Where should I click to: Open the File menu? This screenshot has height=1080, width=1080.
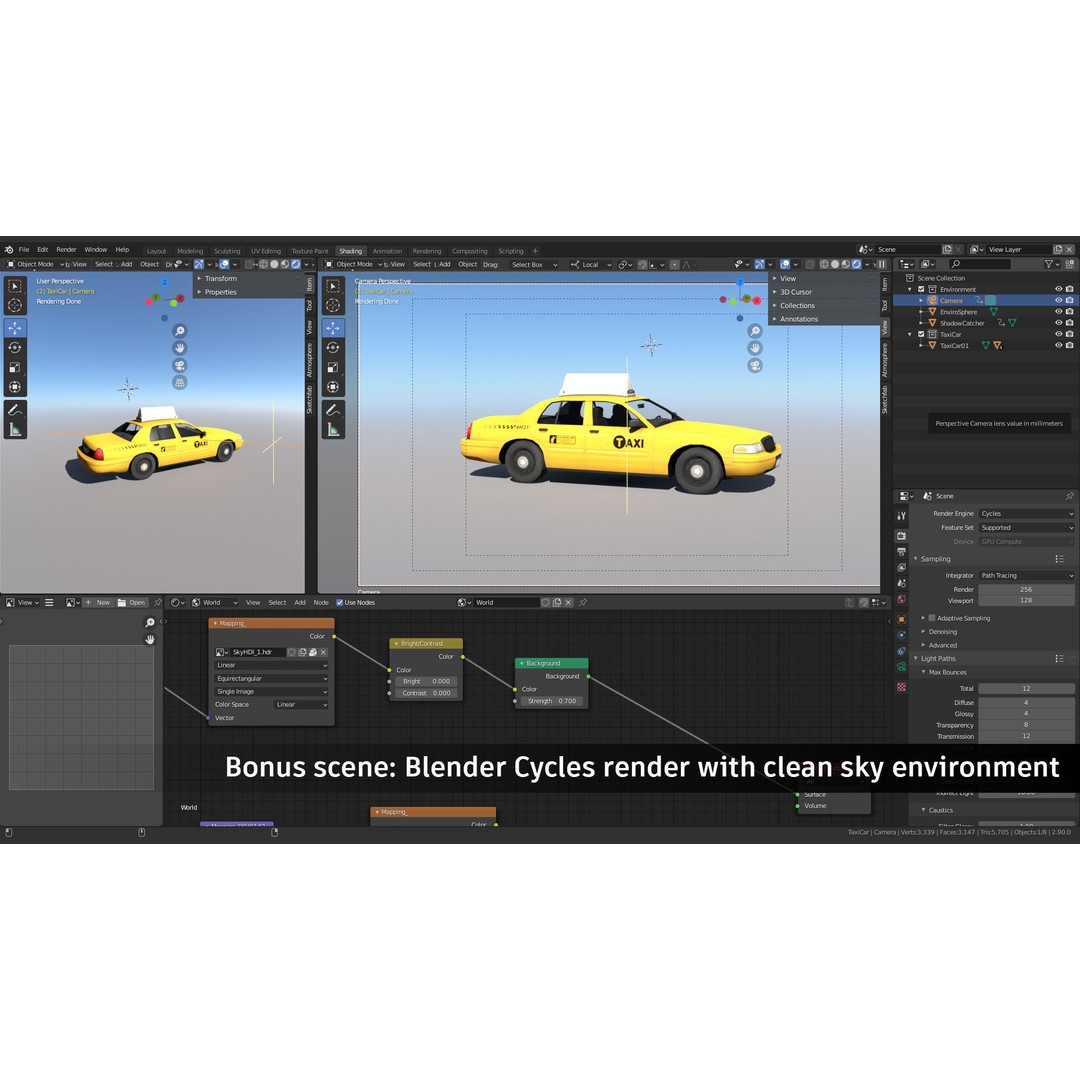(x=24, y=249)
